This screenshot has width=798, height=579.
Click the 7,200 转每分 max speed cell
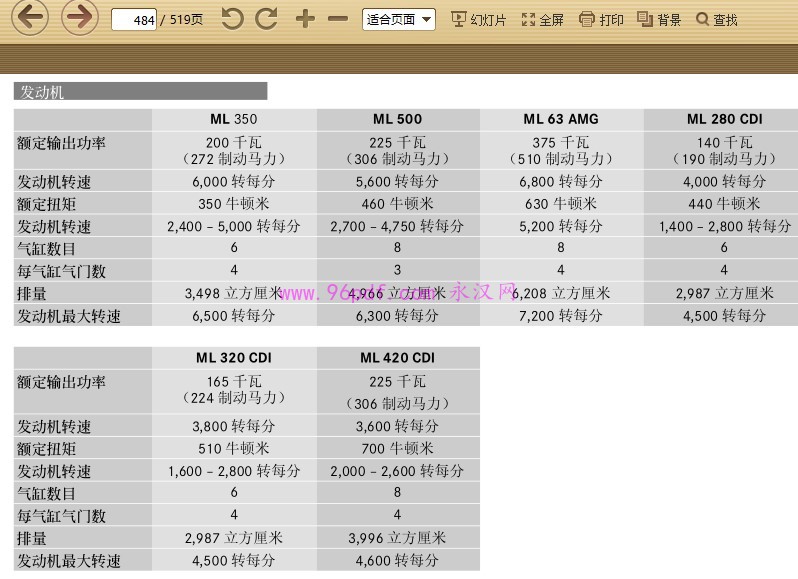[561, 315]
